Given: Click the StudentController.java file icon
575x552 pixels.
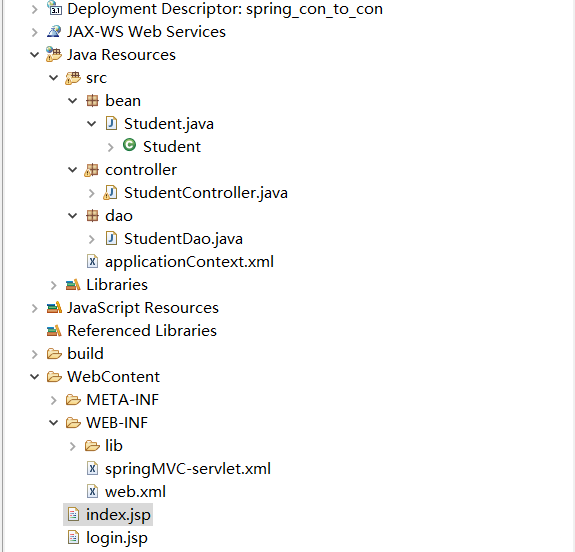Looking at the screenshot, I should coord(110,193).
